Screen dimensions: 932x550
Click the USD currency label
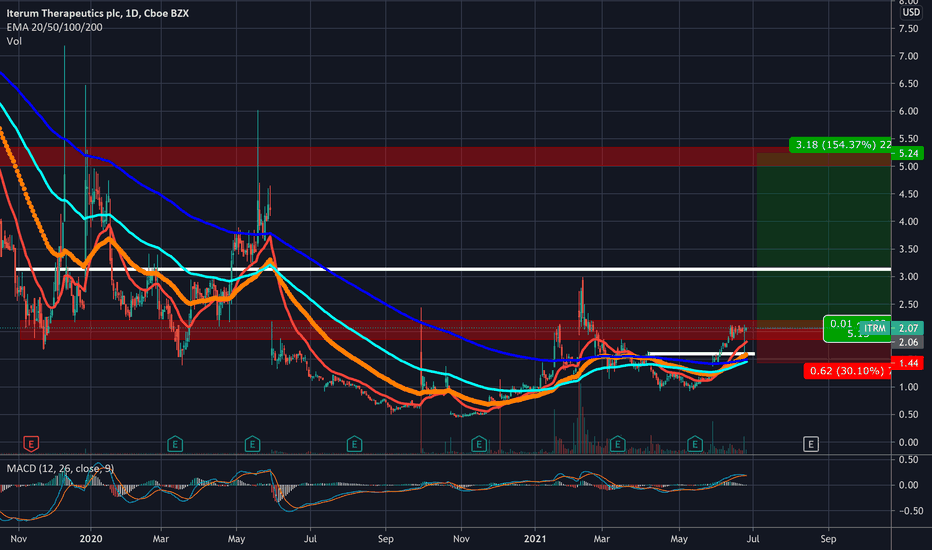click(x=911, y=12)
